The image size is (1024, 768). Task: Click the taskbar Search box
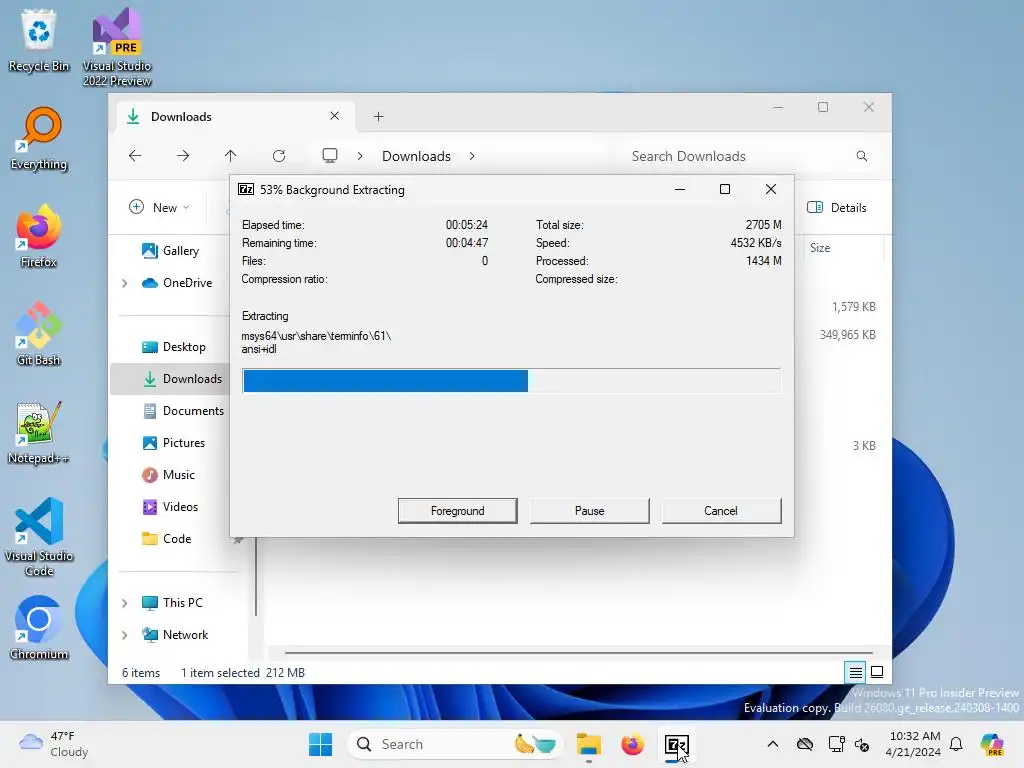coord(454,744)
